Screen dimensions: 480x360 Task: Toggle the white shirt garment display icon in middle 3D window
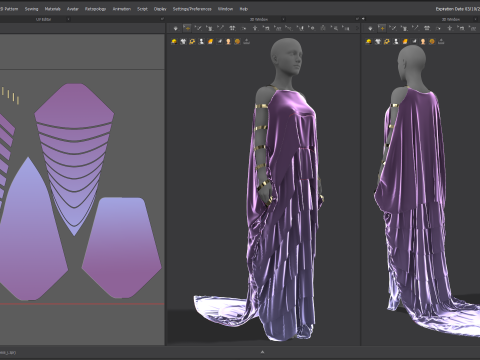point(183,41)
